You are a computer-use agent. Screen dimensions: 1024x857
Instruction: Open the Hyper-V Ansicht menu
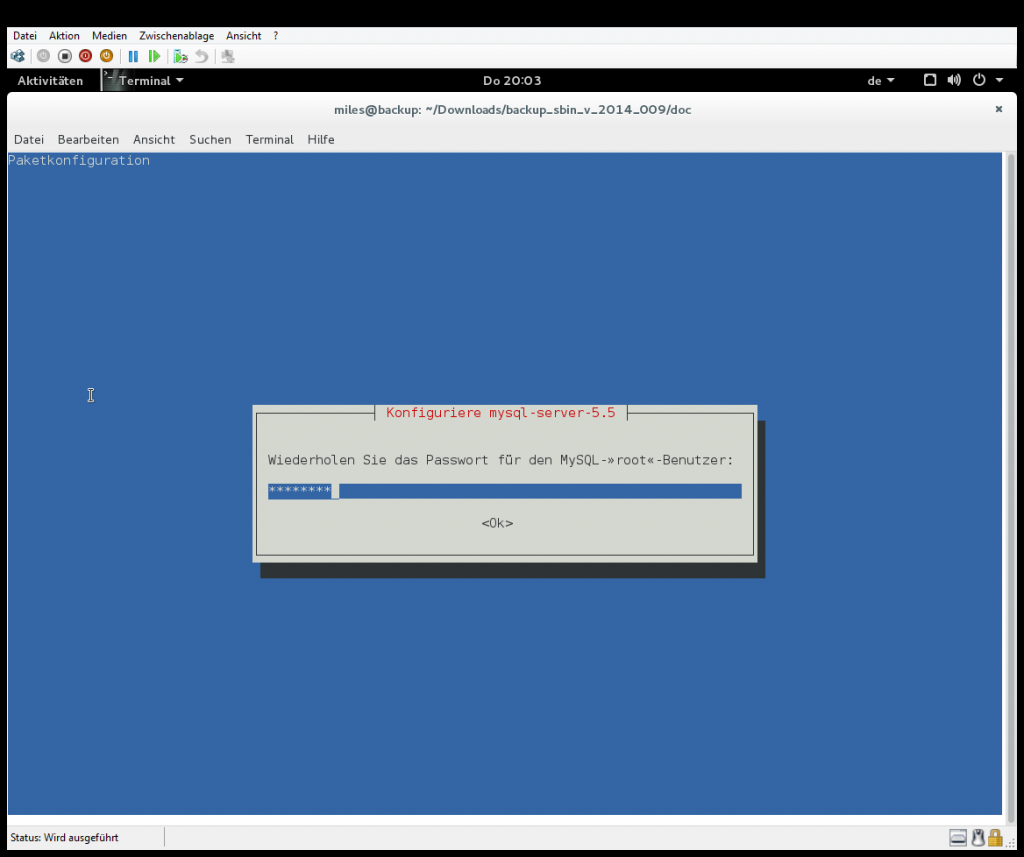pyautogui.click(x=244, y=36)
